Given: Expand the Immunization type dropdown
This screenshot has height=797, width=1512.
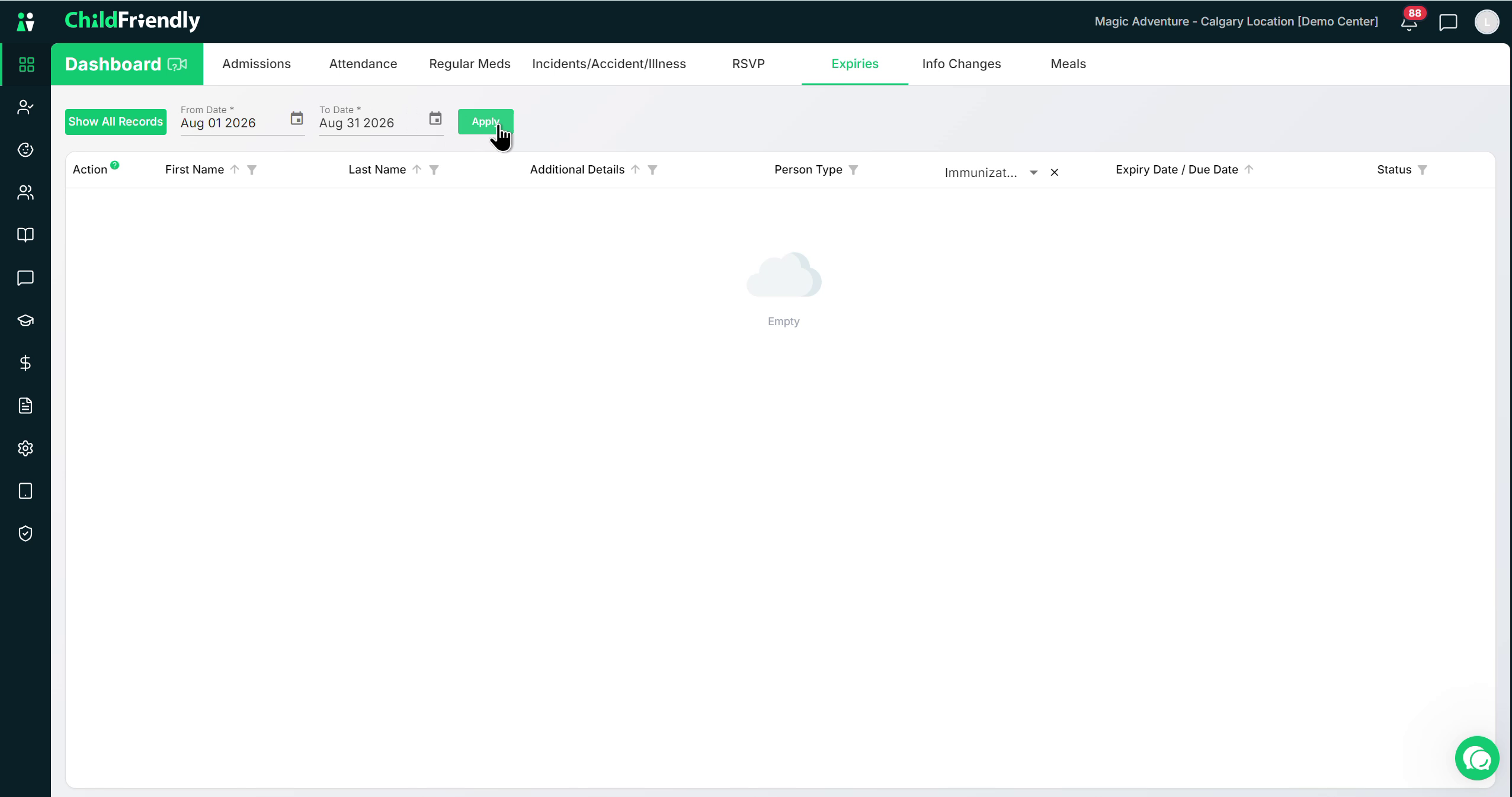Looking at the screenshot, I should (x=1033, y=173).
